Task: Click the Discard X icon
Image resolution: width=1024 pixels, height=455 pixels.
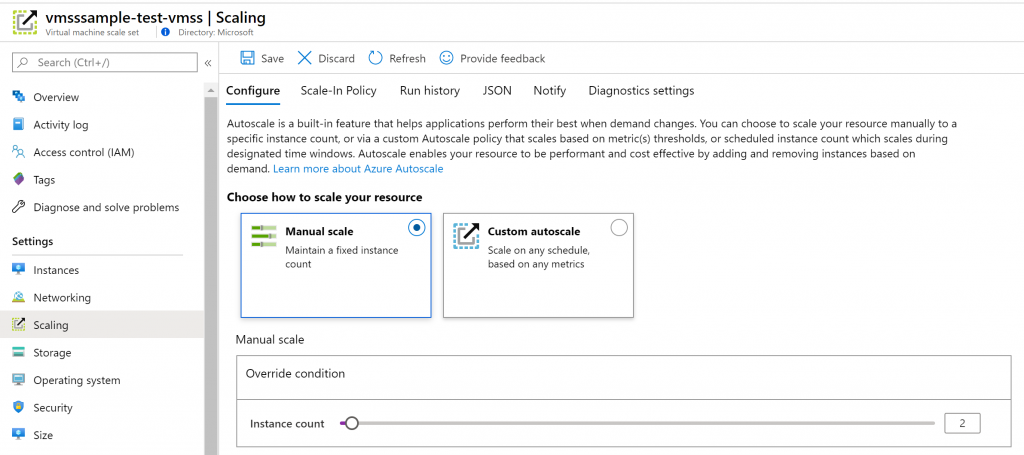Action: (x=305, y=59)
